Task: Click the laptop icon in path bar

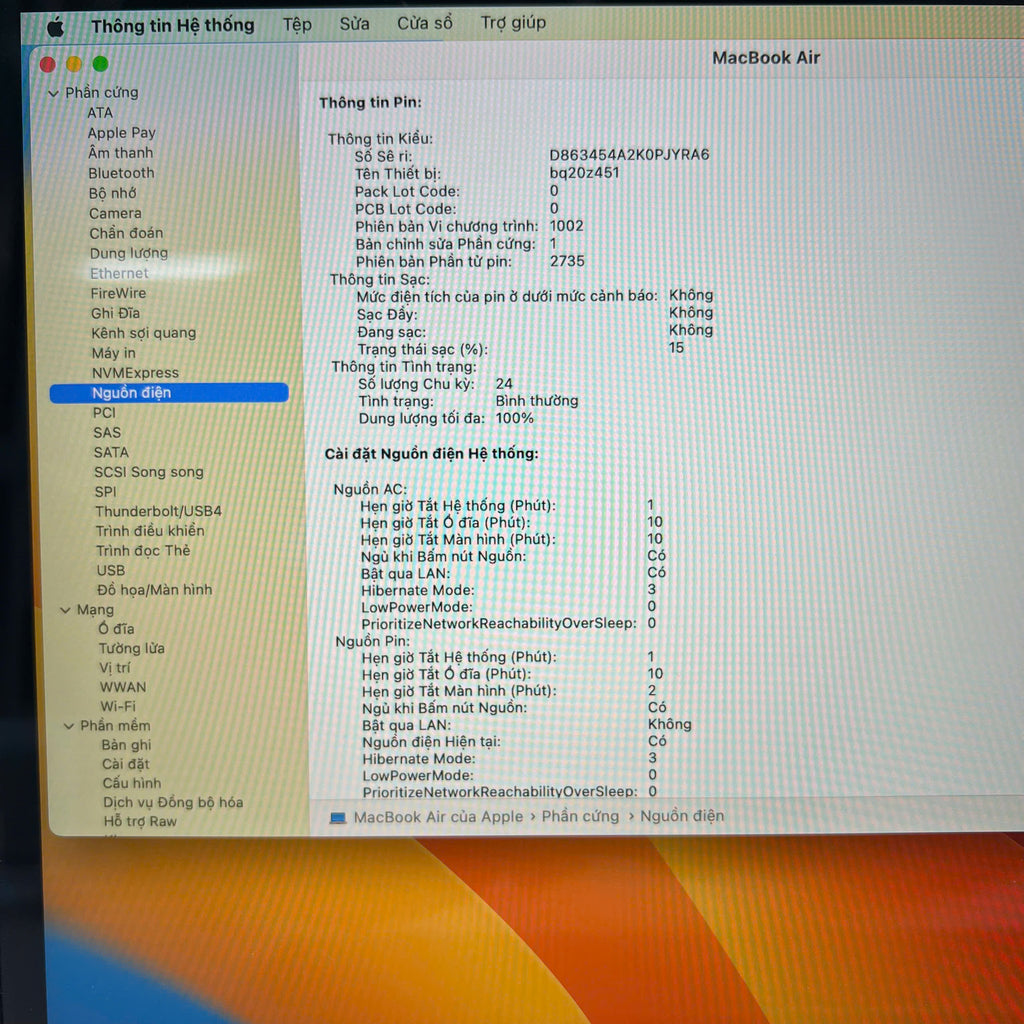Action: coord(338,818)
